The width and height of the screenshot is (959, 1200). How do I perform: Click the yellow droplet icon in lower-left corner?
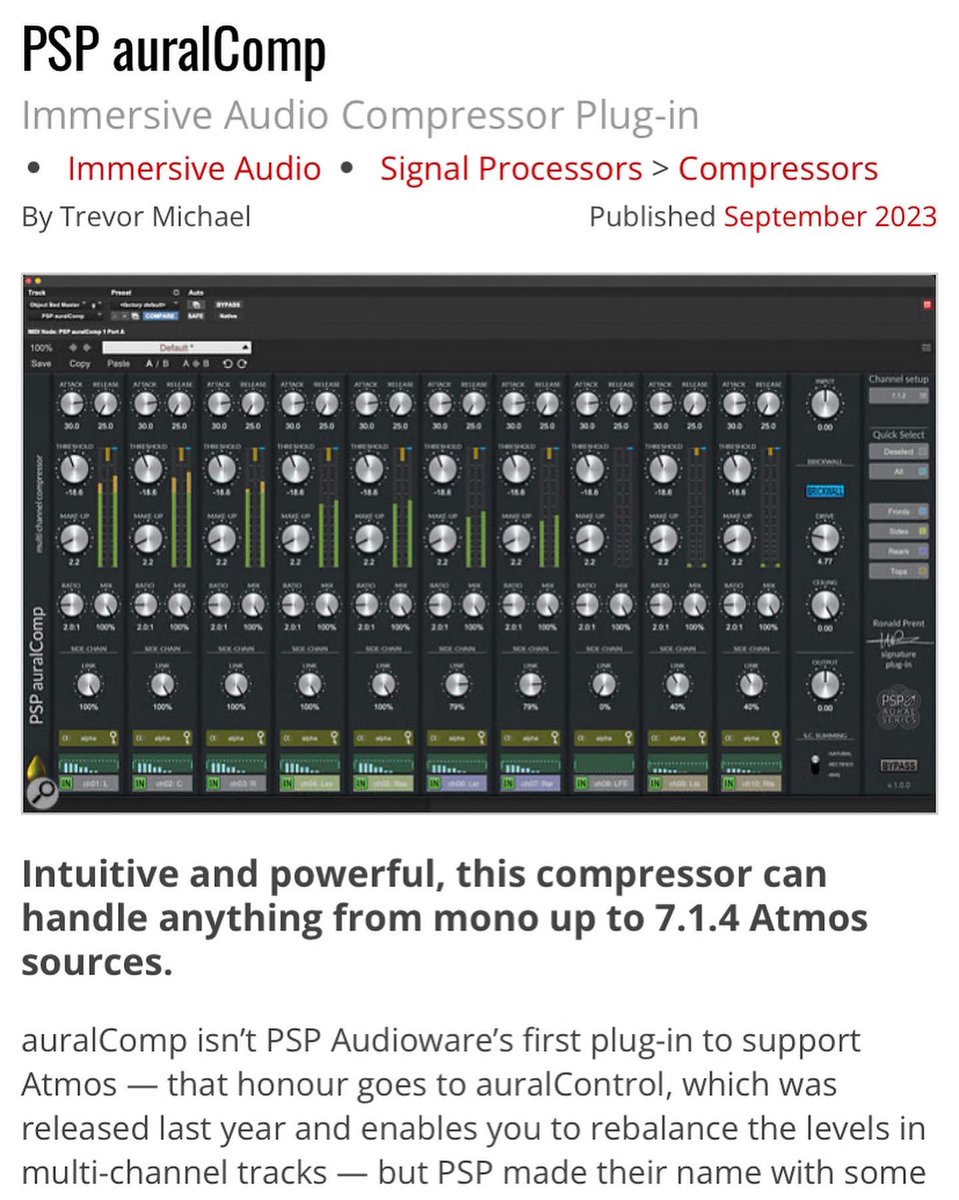point(35,765)
